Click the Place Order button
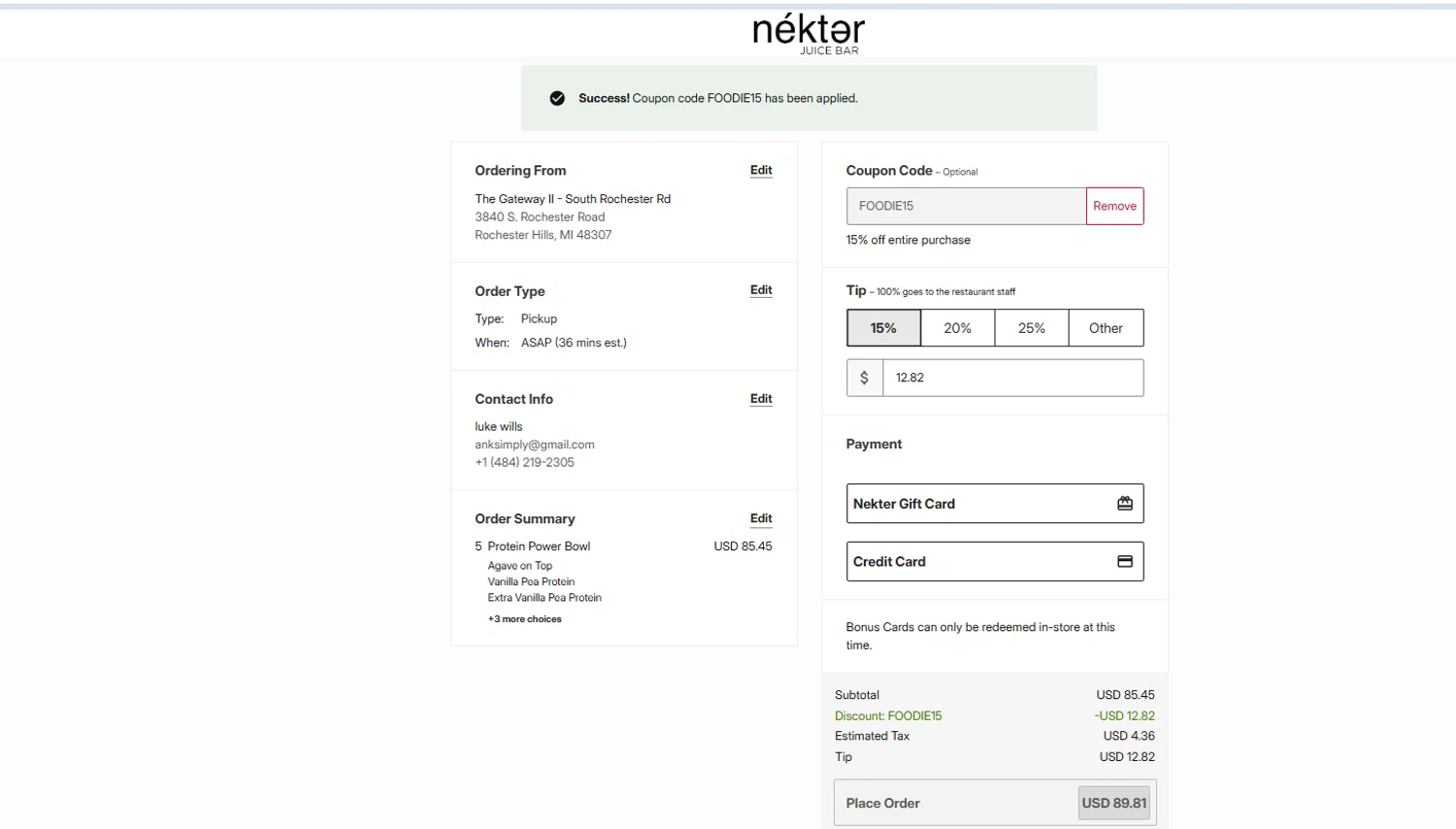The width and height of the screenshot is (1456, 829). click(995, 803)
